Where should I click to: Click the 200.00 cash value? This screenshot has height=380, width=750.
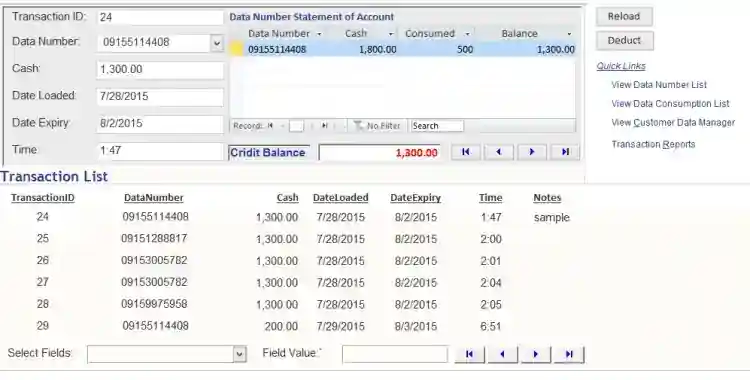pos(281,326)
